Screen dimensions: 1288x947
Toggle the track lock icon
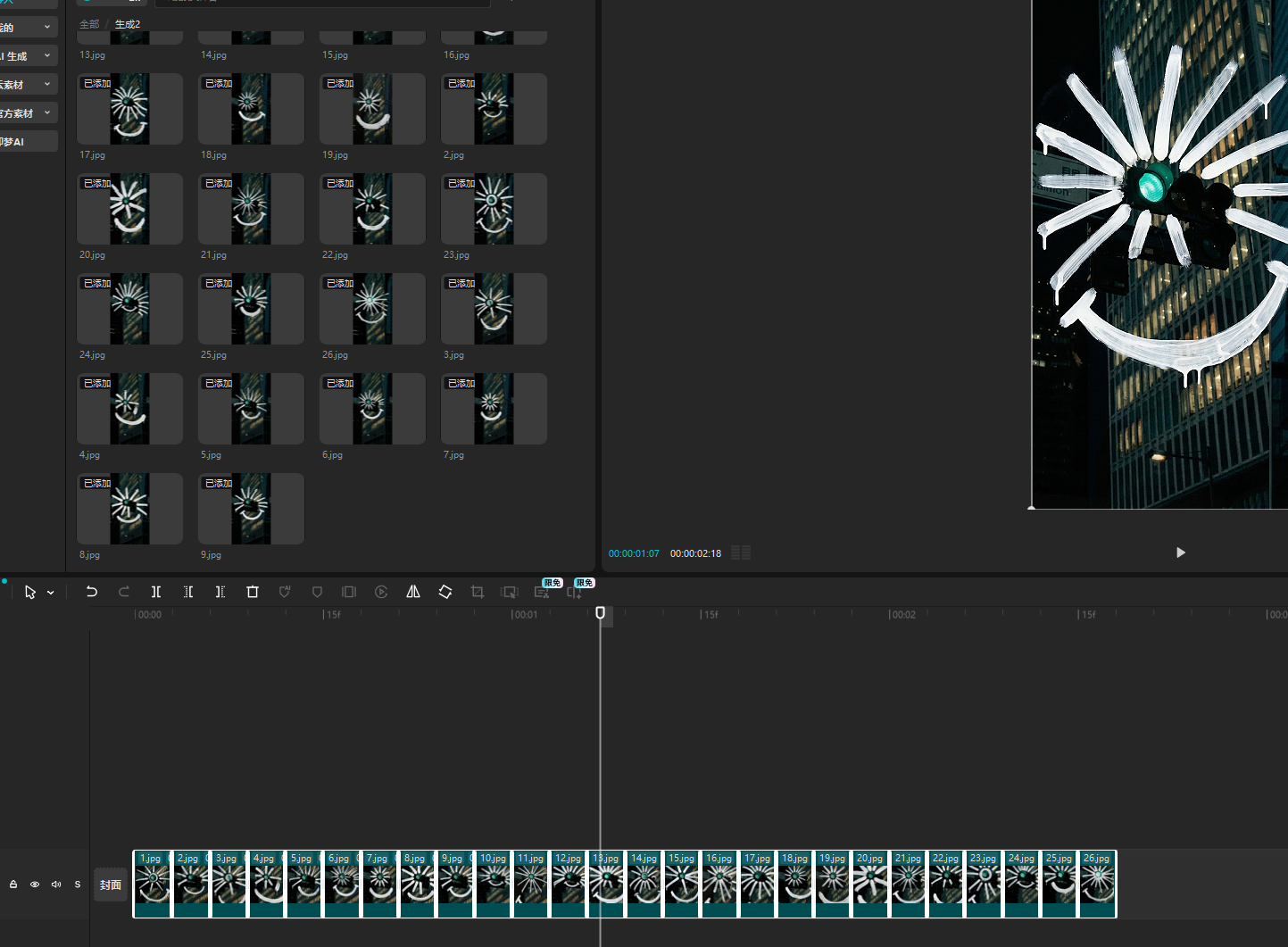point(13,885)
